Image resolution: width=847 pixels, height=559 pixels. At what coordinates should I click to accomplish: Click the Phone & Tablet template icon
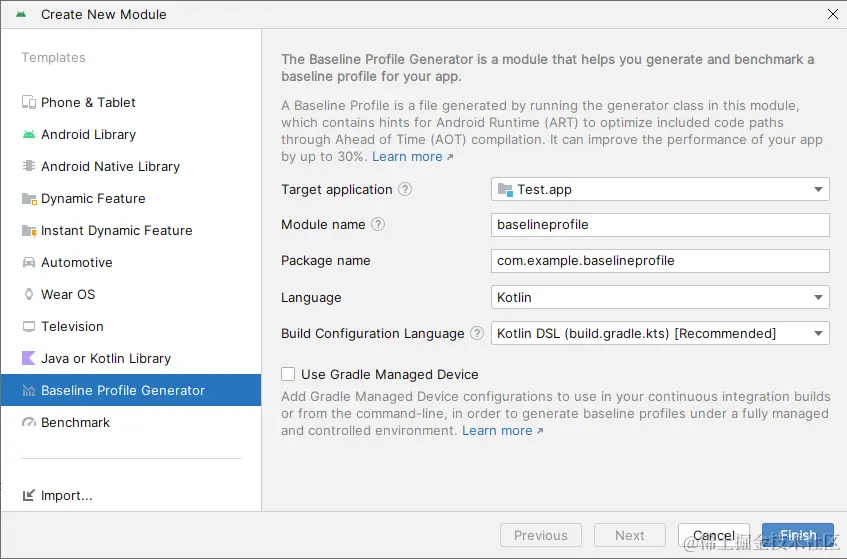pyautogui.click(x=29, y=102)
